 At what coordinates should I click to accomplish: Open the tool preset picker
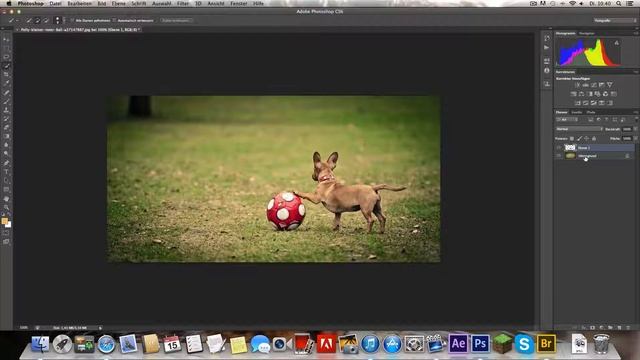point(13,20)
